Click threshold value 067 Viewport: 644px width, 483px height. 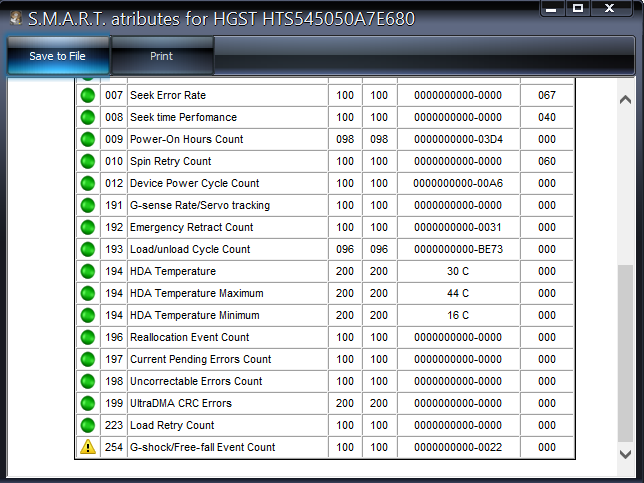click(x=547, y=95)
